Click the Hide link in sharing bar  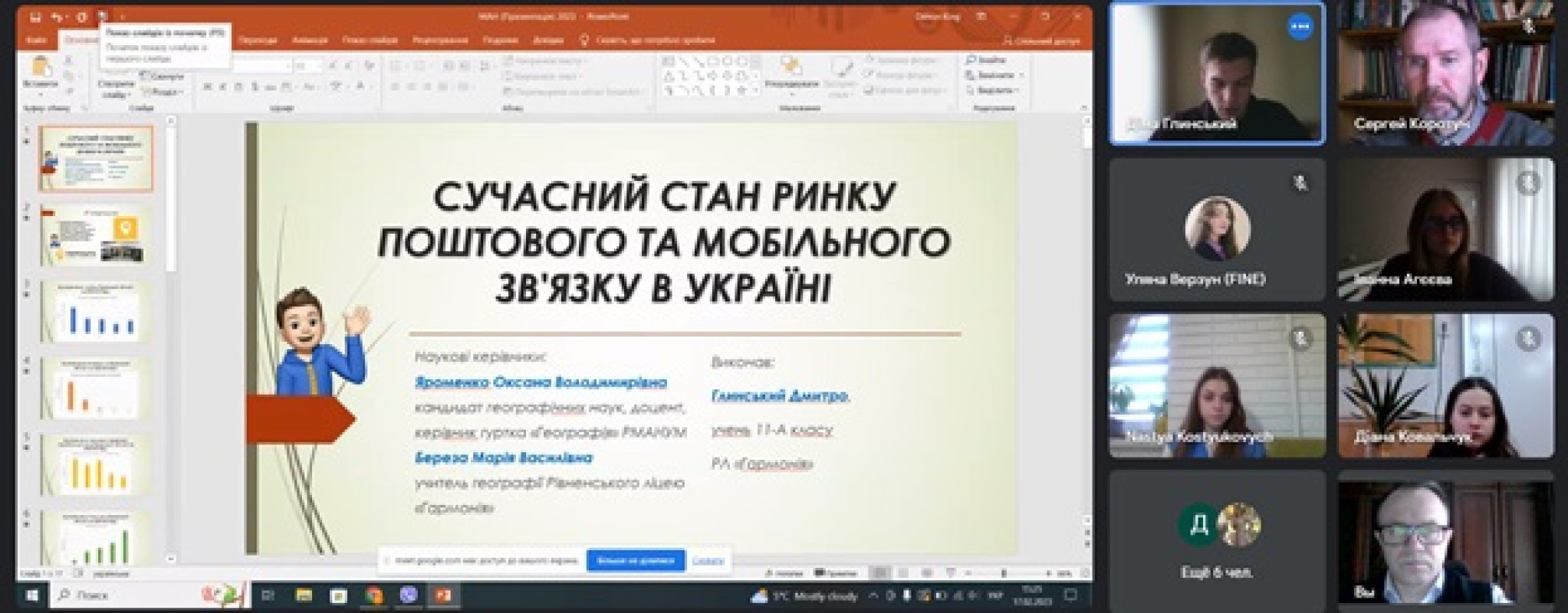(707, 561)
